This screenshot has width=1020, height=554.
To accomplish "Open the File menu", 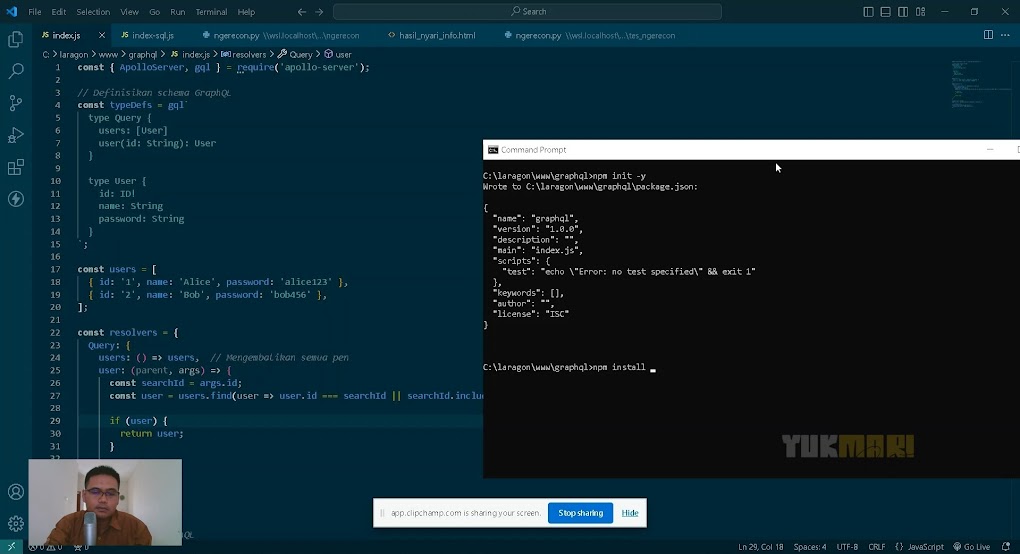I will click(x=34, y=12).
